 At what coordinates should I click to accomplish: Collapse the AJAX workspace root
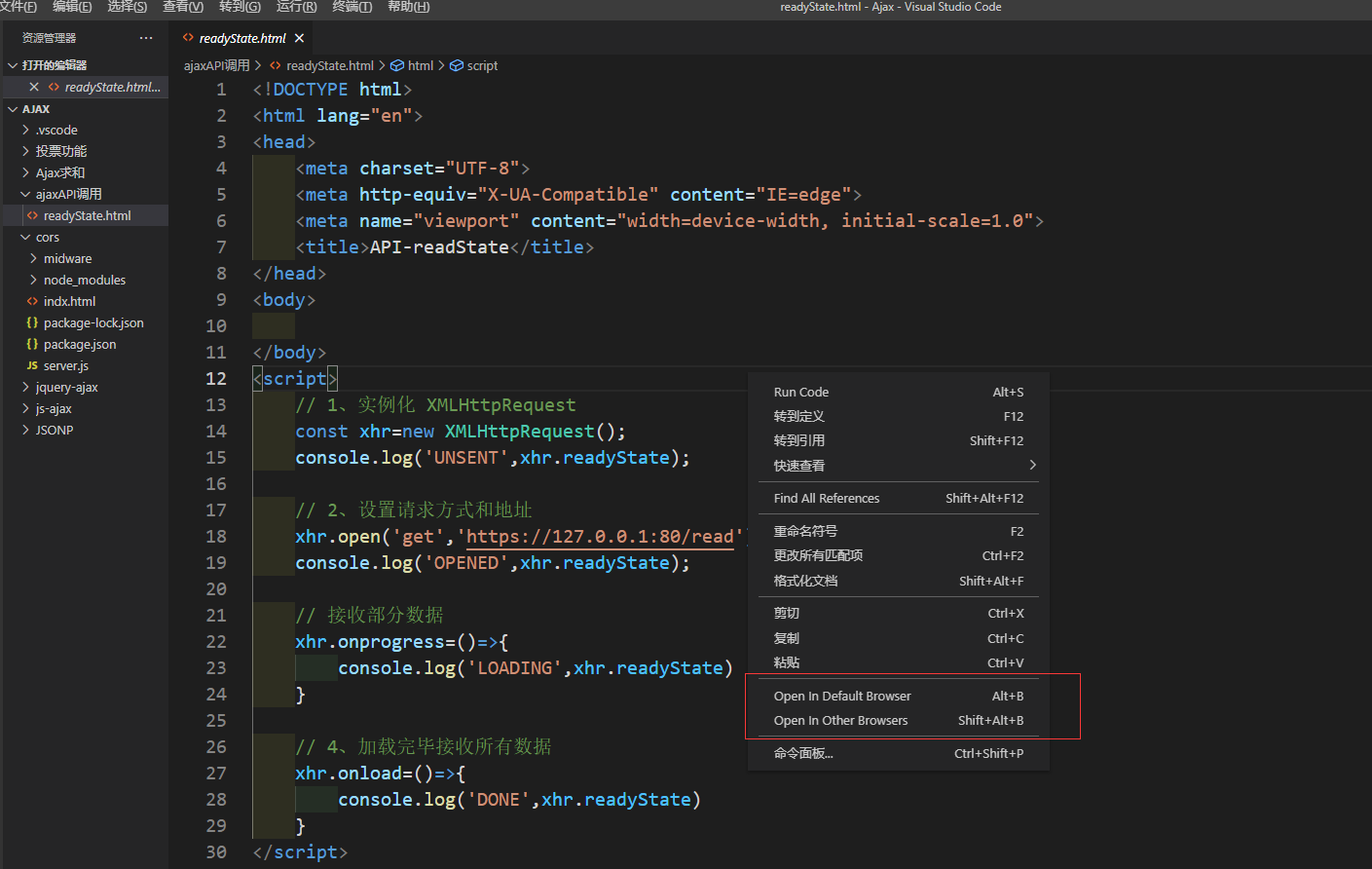click(x=13, y=109)
